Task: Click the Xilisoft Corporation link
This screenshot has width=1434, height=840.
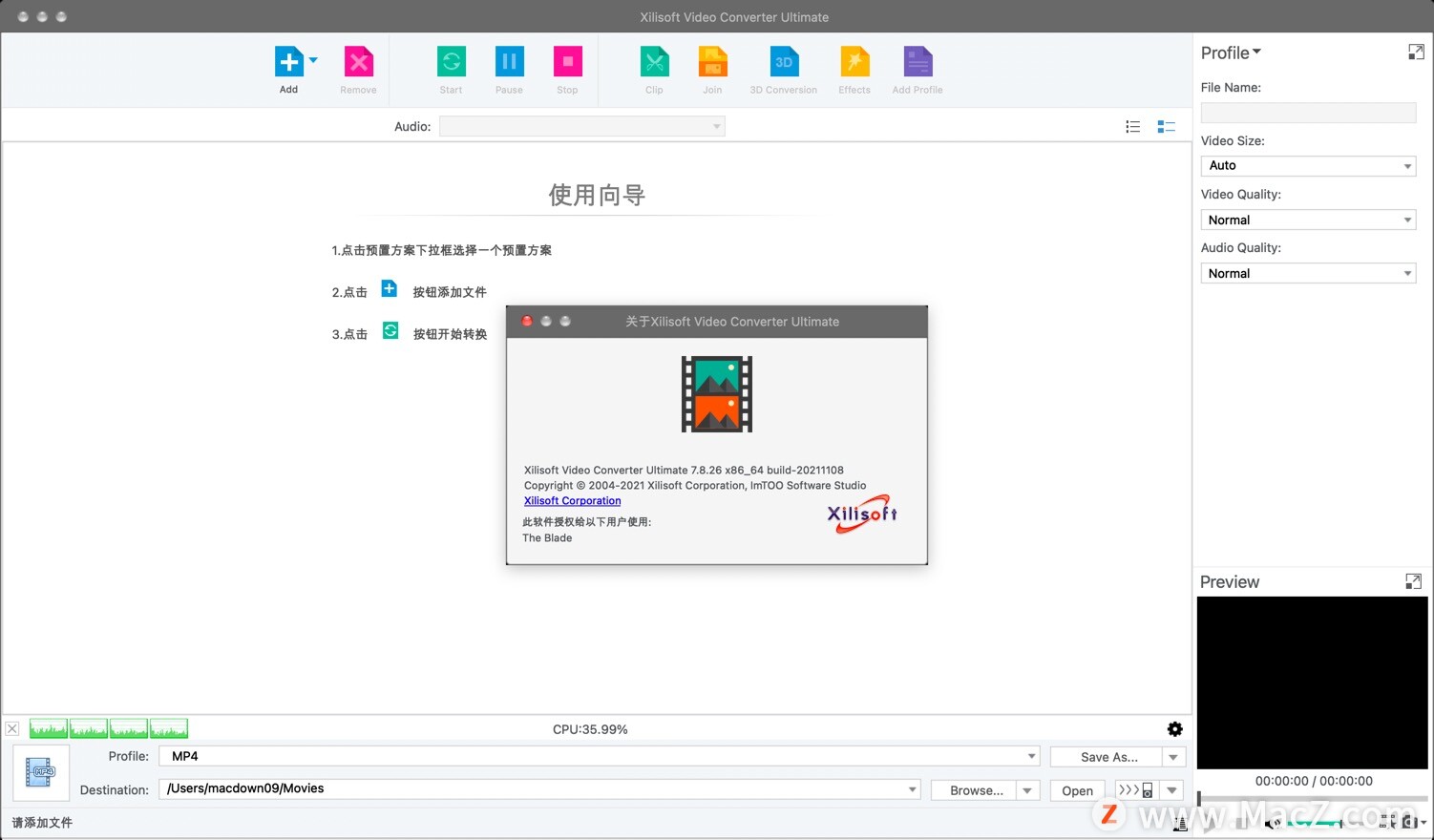Action: pos(572,501)
